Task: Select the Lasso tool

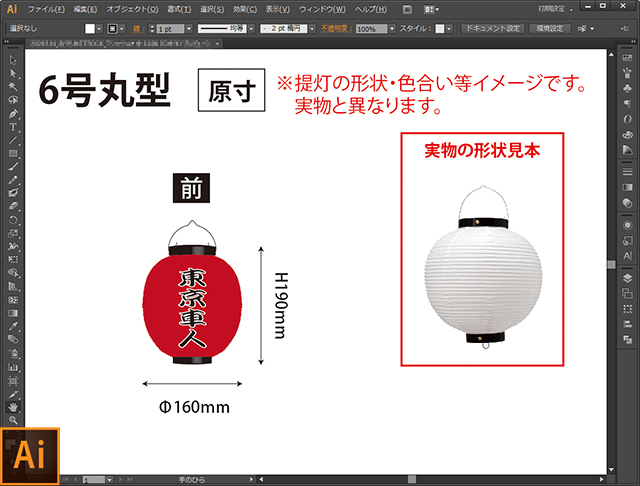Action: [x=13, y=100]
